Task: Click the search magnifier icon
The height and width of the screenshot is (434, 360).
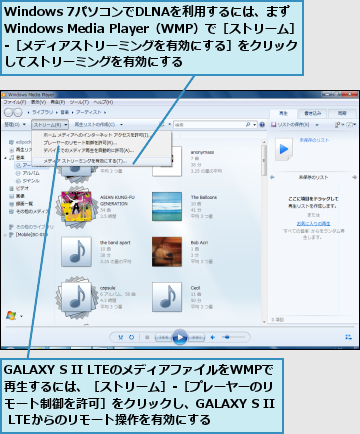Action: [248, 125]
